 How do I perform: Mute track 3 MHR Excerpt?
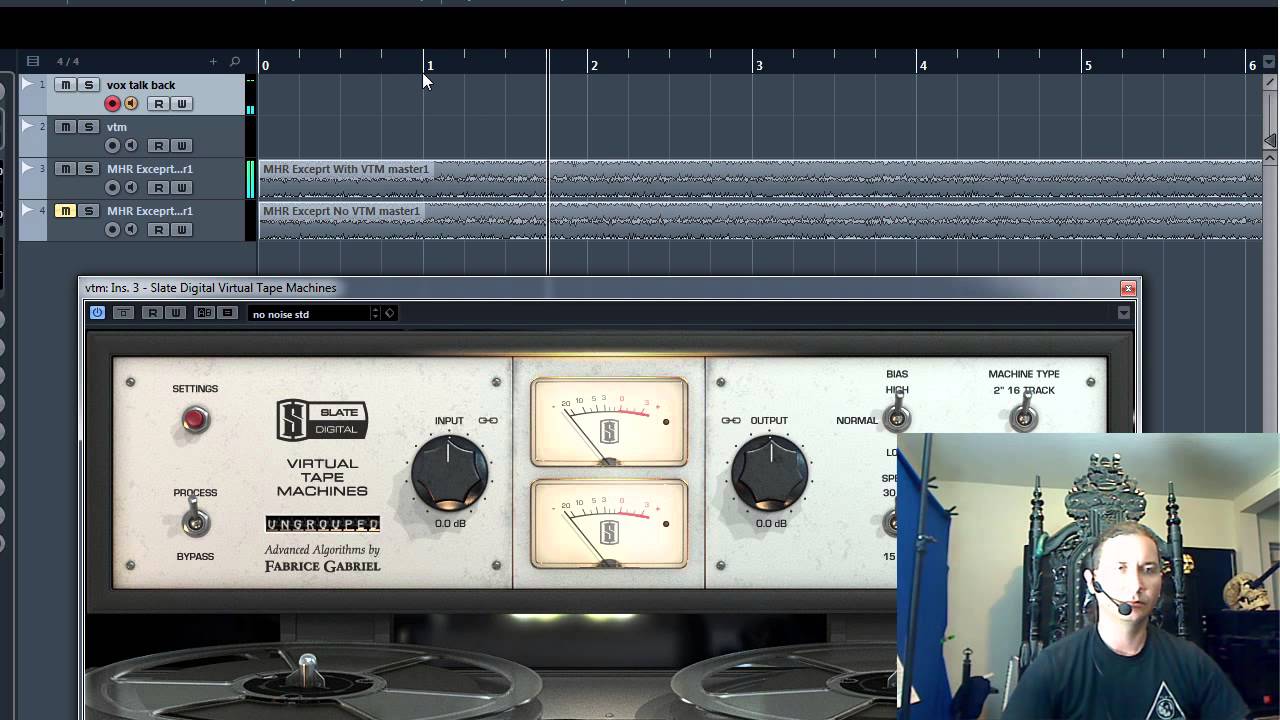(x=65, y=169)
